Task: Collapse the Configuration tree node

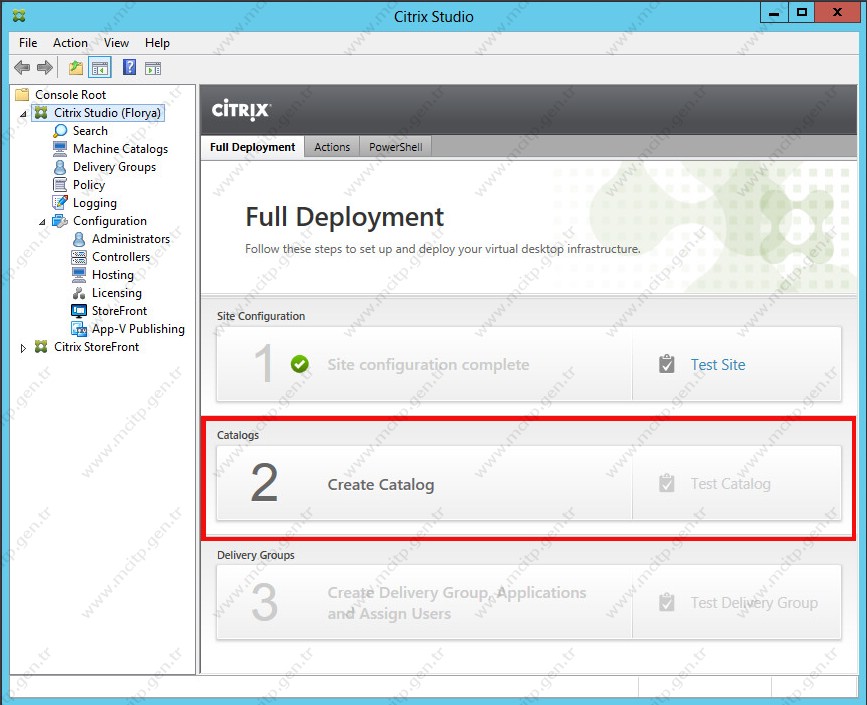Action: 43,222
